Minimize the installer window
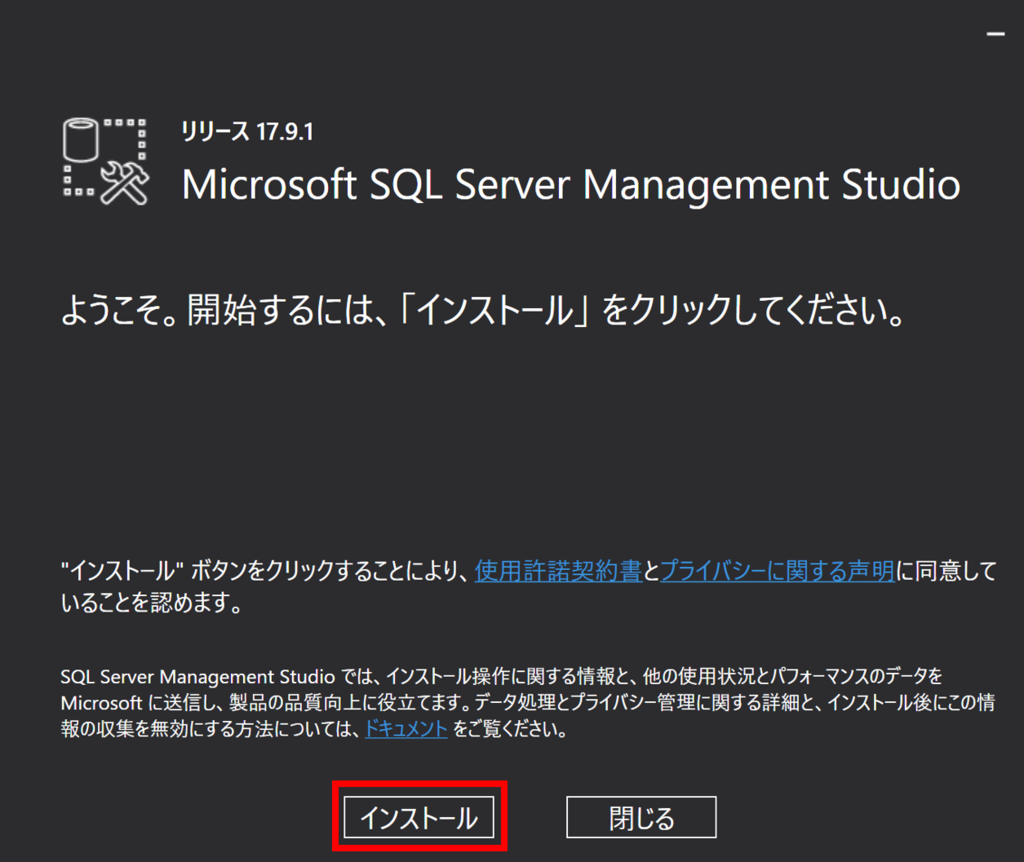 click(x=995, y=34)
